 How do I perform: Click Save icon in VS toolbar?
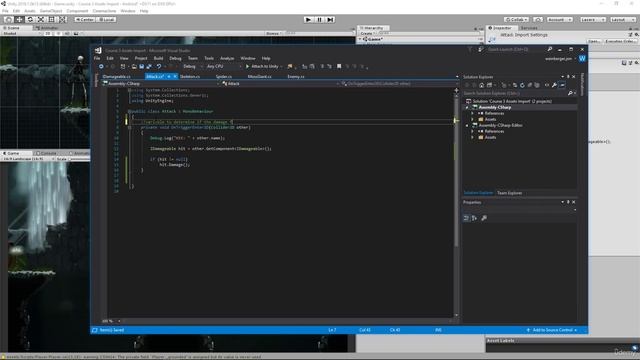[x=142, y=66]
